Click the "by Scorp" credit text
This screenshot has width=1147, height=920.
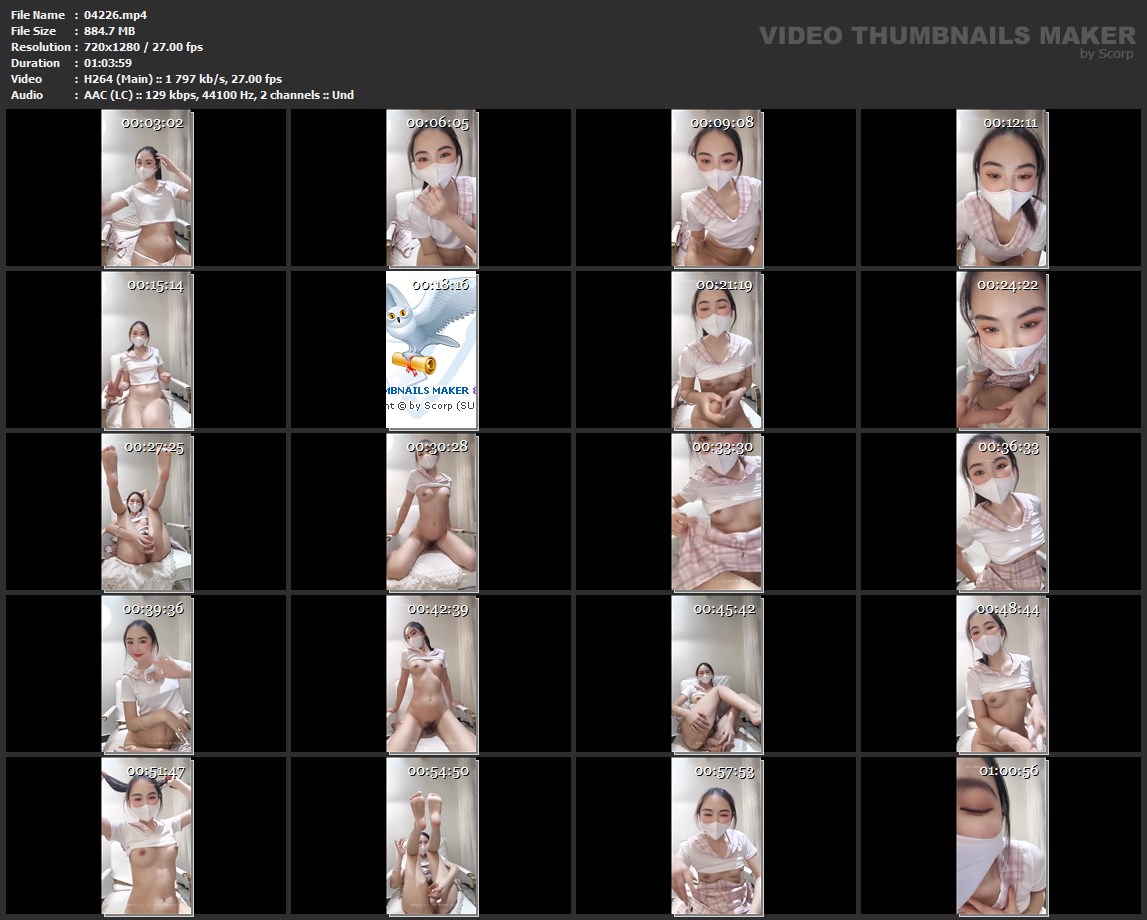click(1107, 54)
